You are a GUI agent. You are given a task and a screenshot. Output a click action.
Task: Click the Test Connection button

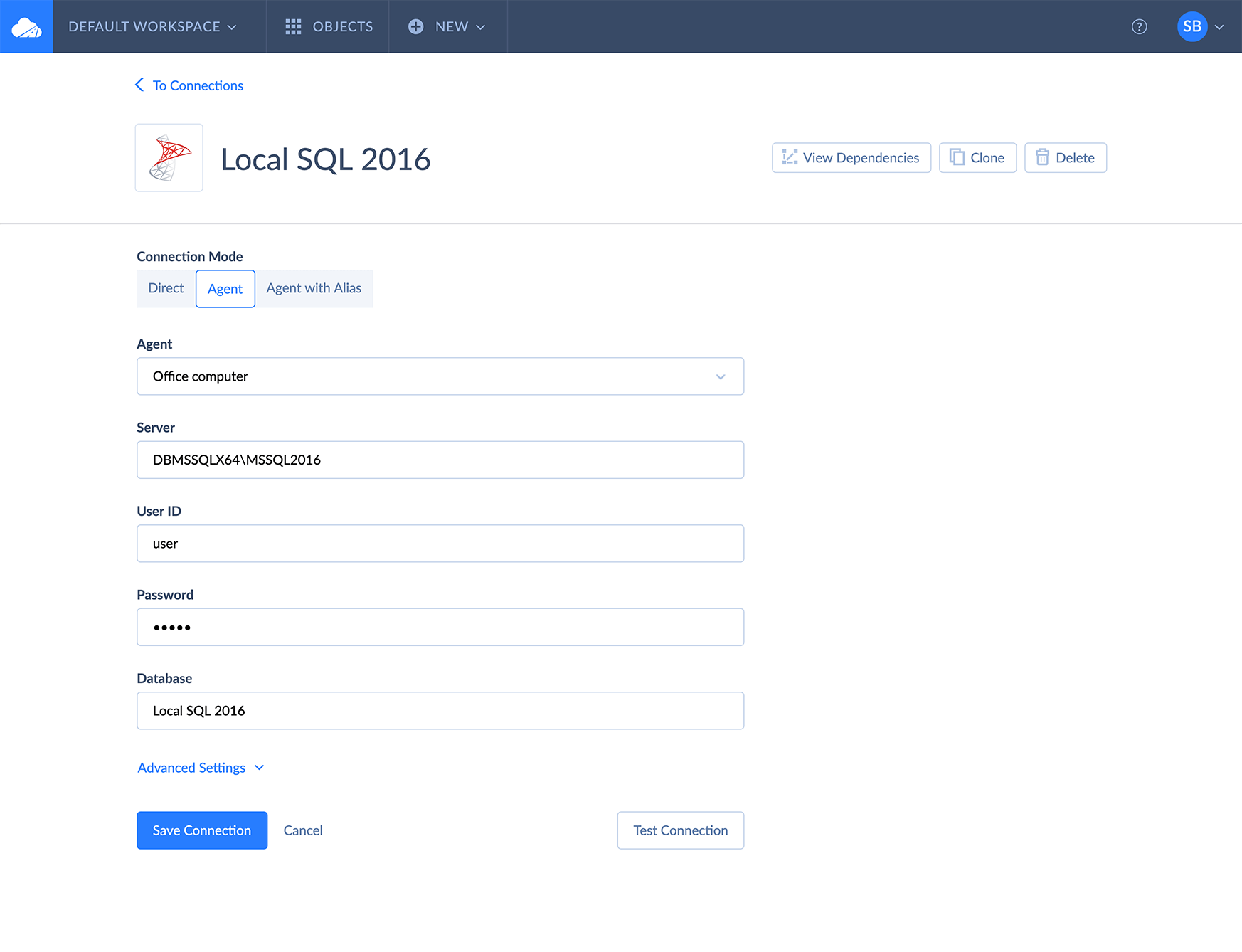tap(680, 830)
